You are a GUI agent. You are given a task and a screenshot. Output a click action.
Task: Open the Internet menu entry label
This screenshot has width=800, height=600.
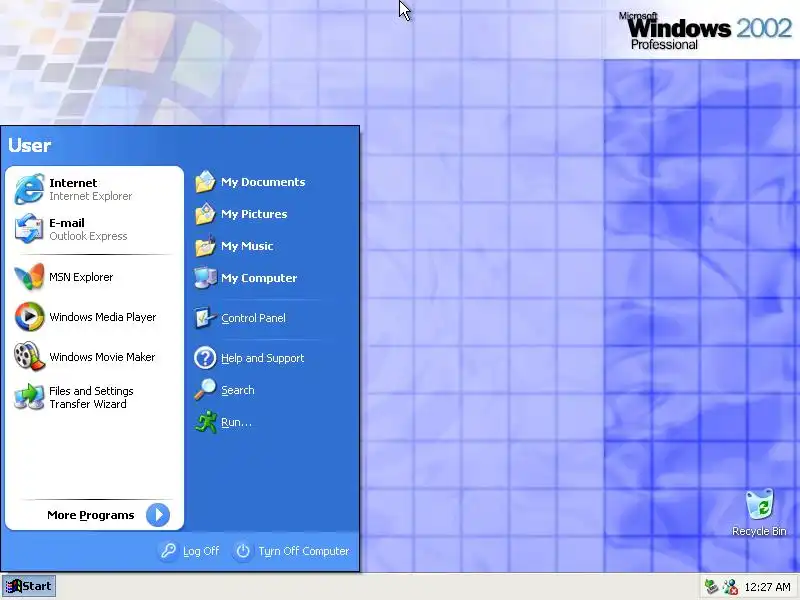73,183
